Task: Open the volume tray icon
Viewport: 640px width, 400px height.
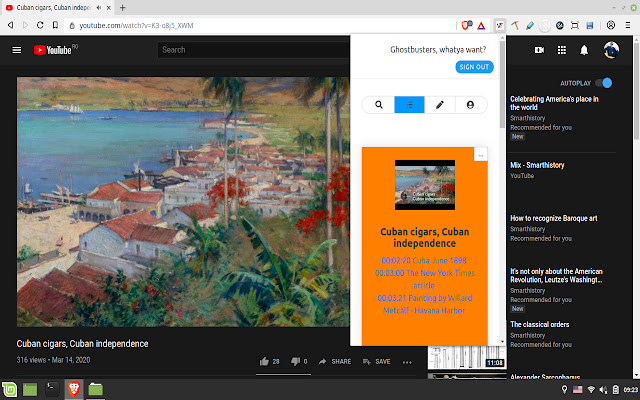Action: 603,390
